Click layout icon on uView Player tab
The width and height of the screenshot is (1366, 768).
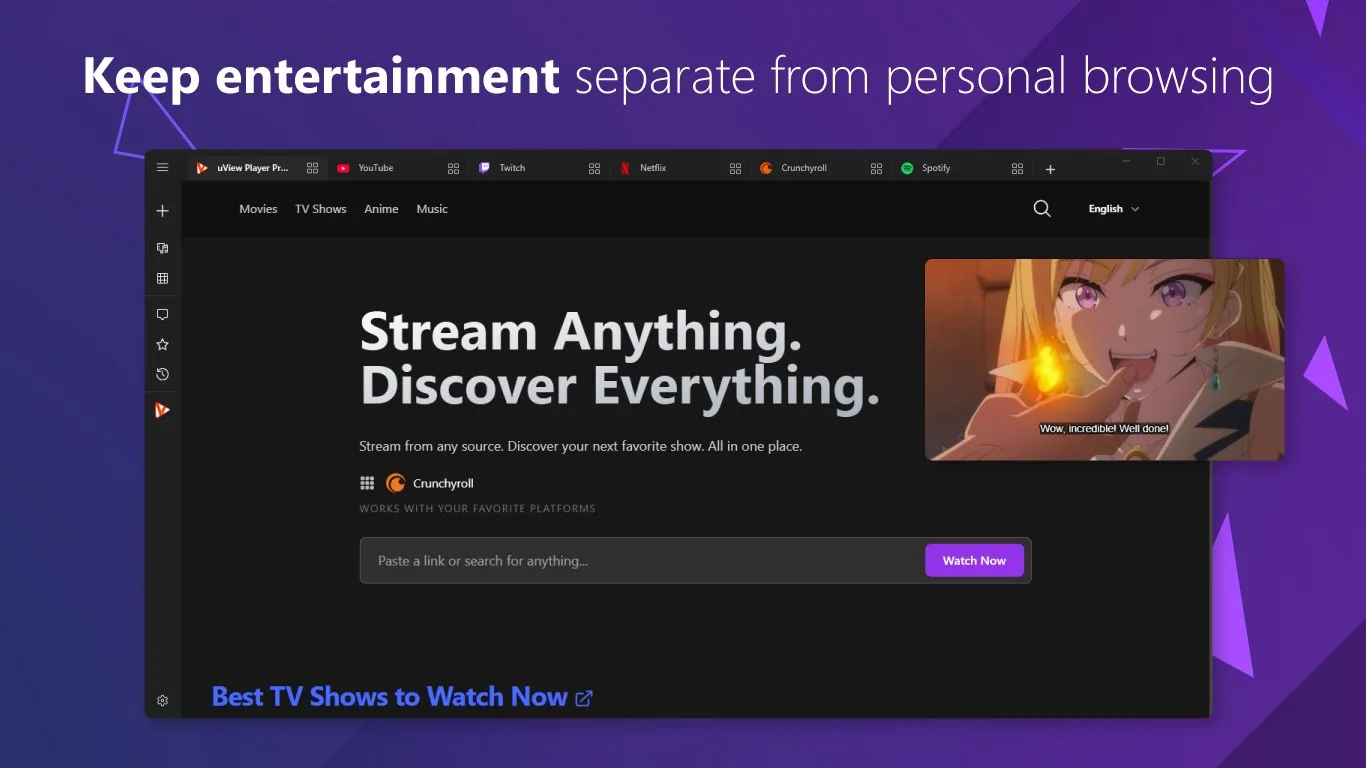313,168
